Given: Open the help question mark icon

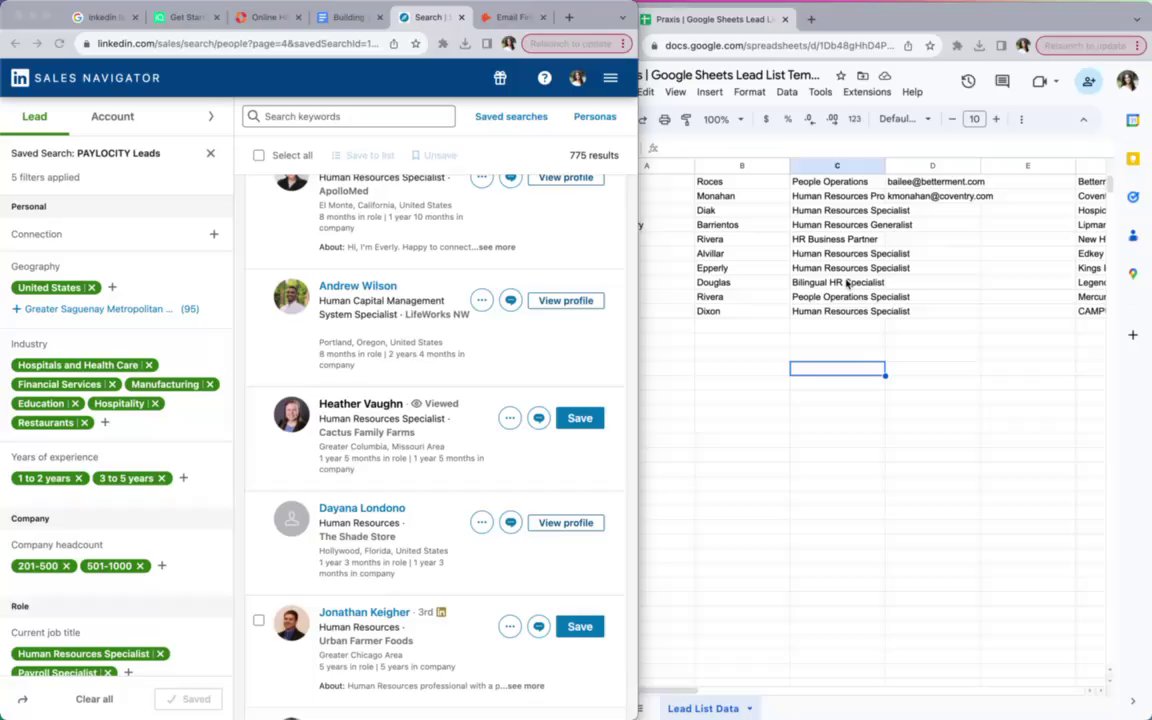Looking at the screenshot, I should pyautogui.click(x=544, y=78).
